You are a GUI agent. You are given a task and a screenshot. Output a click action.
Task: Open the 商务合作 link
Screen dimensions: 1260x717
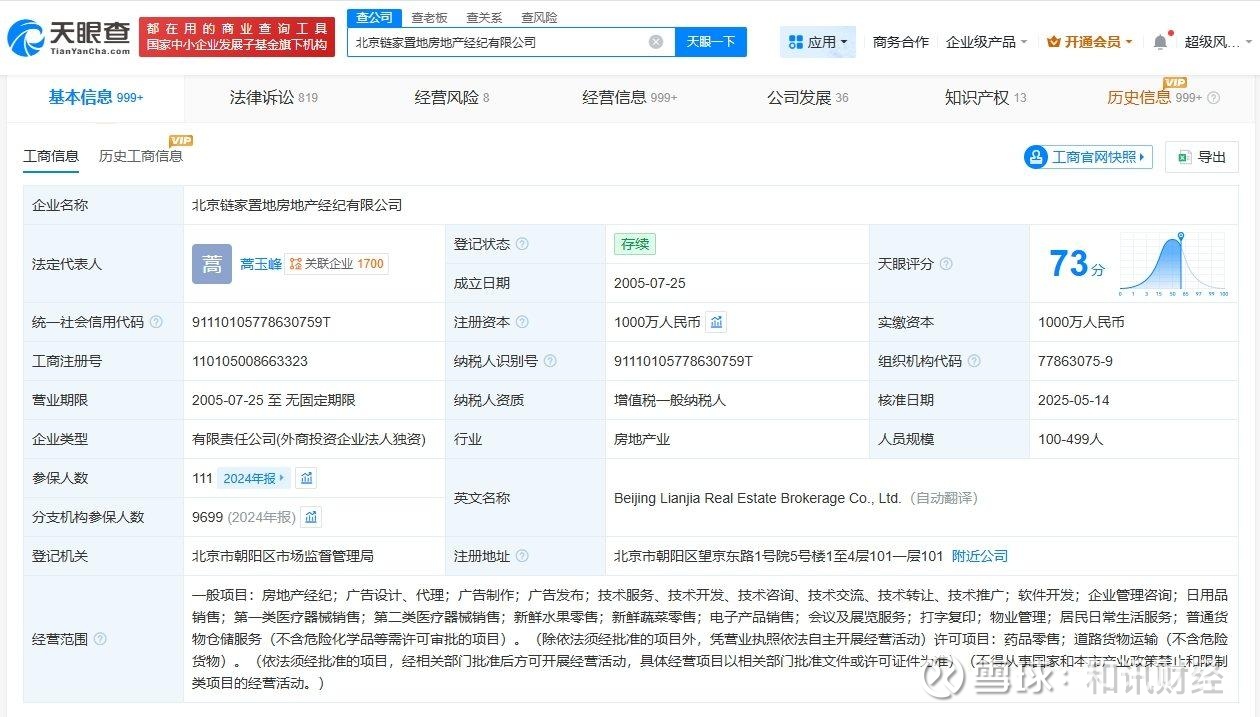point(901,42)
